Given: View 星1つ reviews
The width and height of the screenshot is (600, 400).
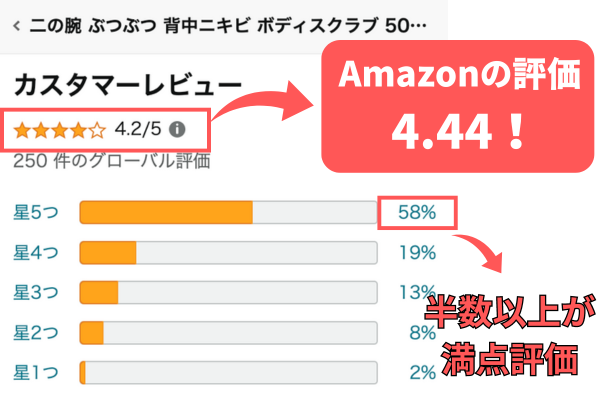Looking at the screenshot, I should 37,372.
